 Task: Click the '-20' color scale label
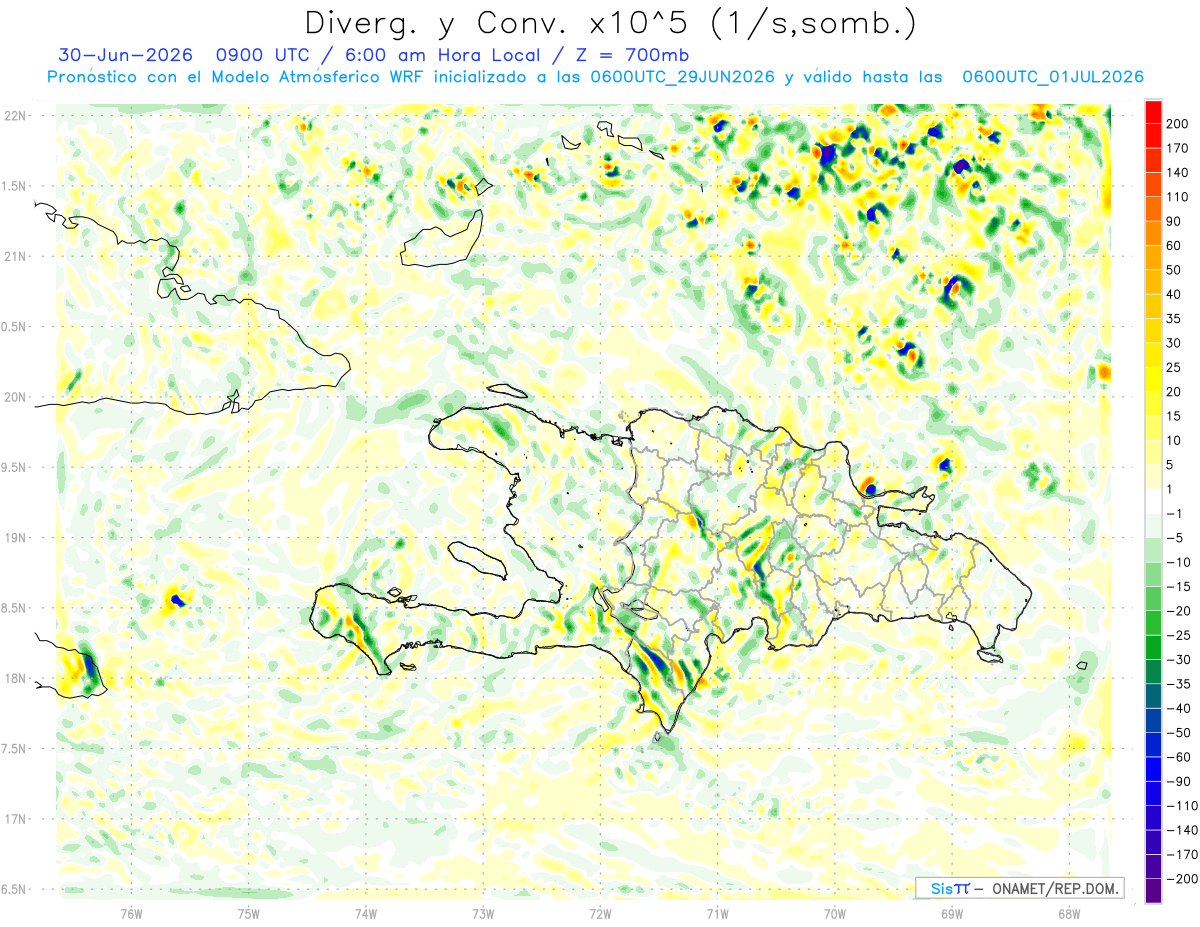pyautogui.click(x=1178, y=610)
